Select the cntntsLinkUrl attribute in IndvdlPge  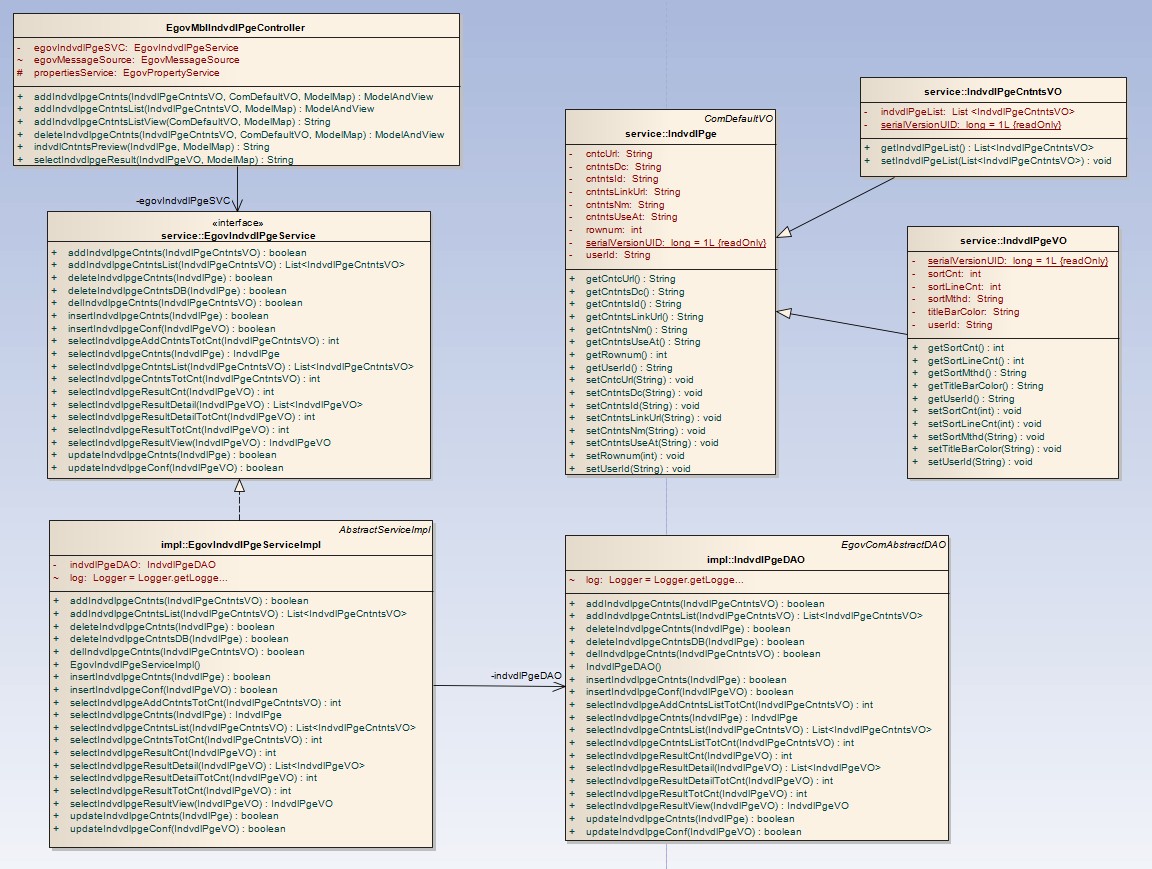point(632,192)
